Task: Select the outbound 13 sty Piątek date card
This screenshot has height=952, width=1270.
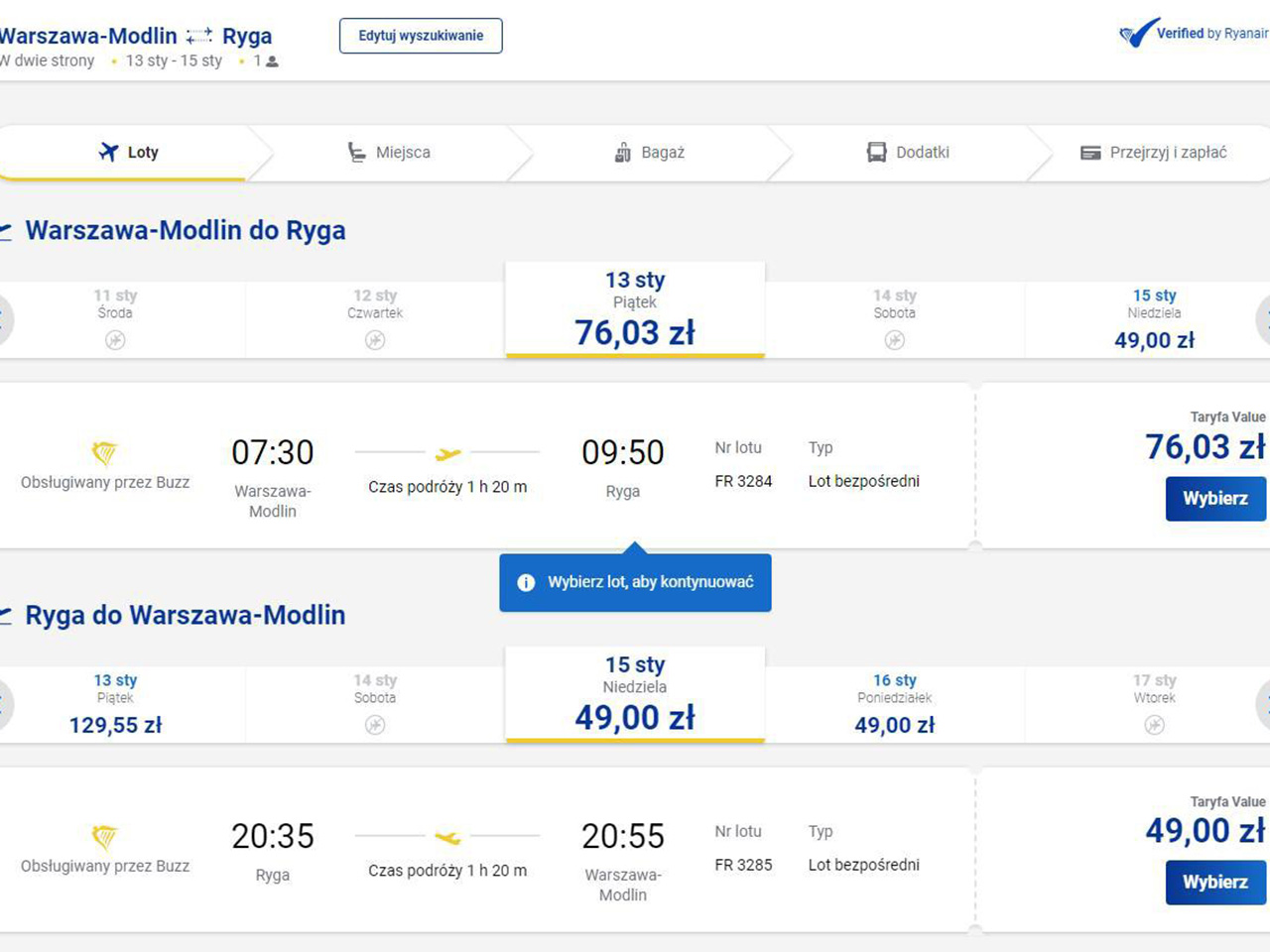Action: pyautogui.click(x=635, y=309)
